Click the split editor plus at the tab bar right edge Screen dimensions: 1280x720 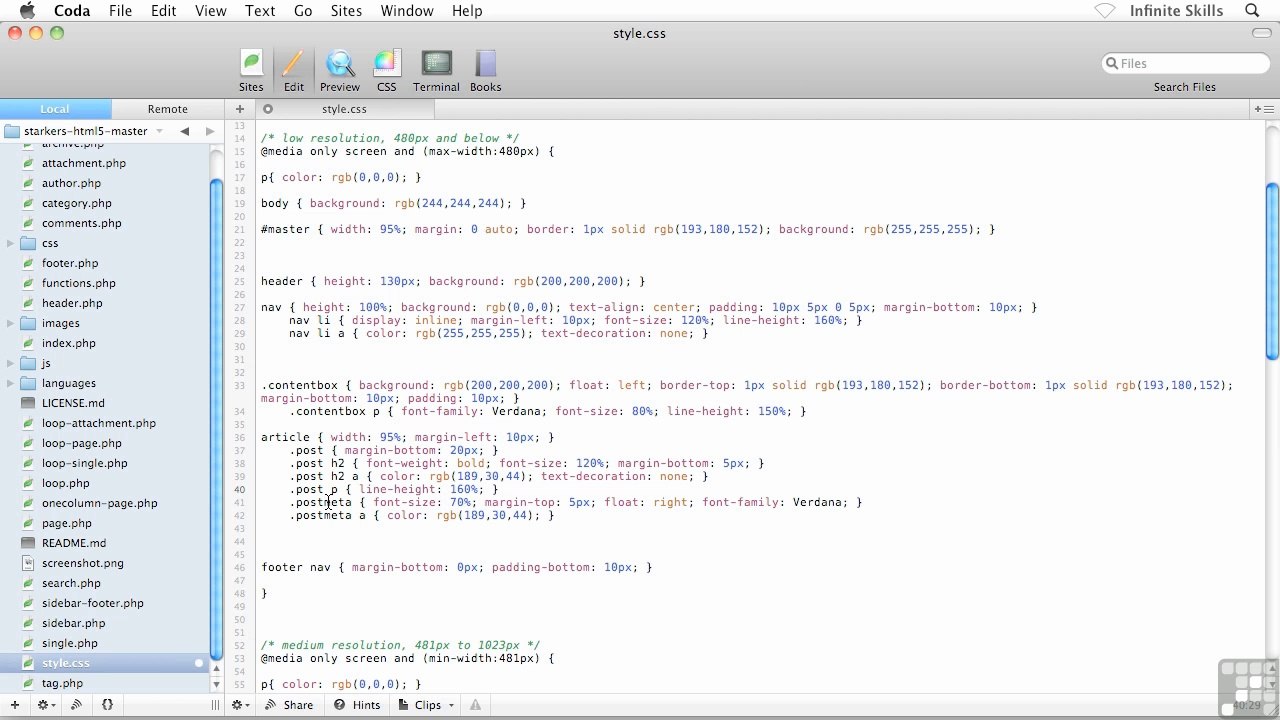1263,109
